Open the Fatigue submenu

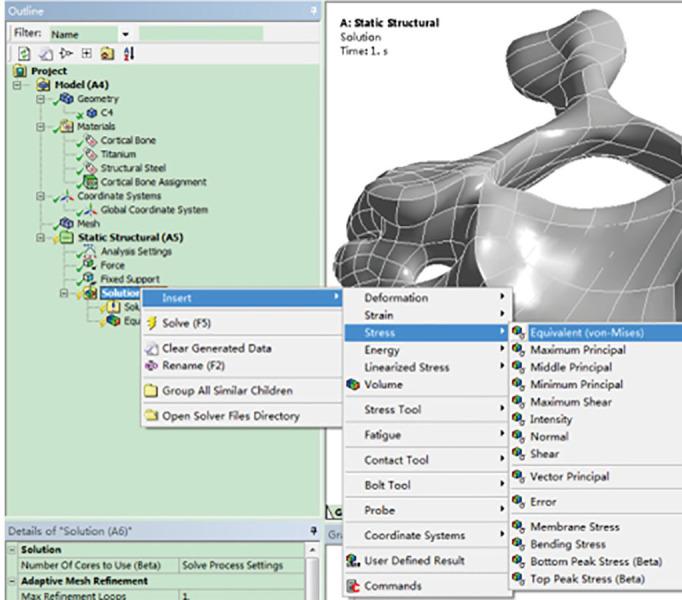427,435
